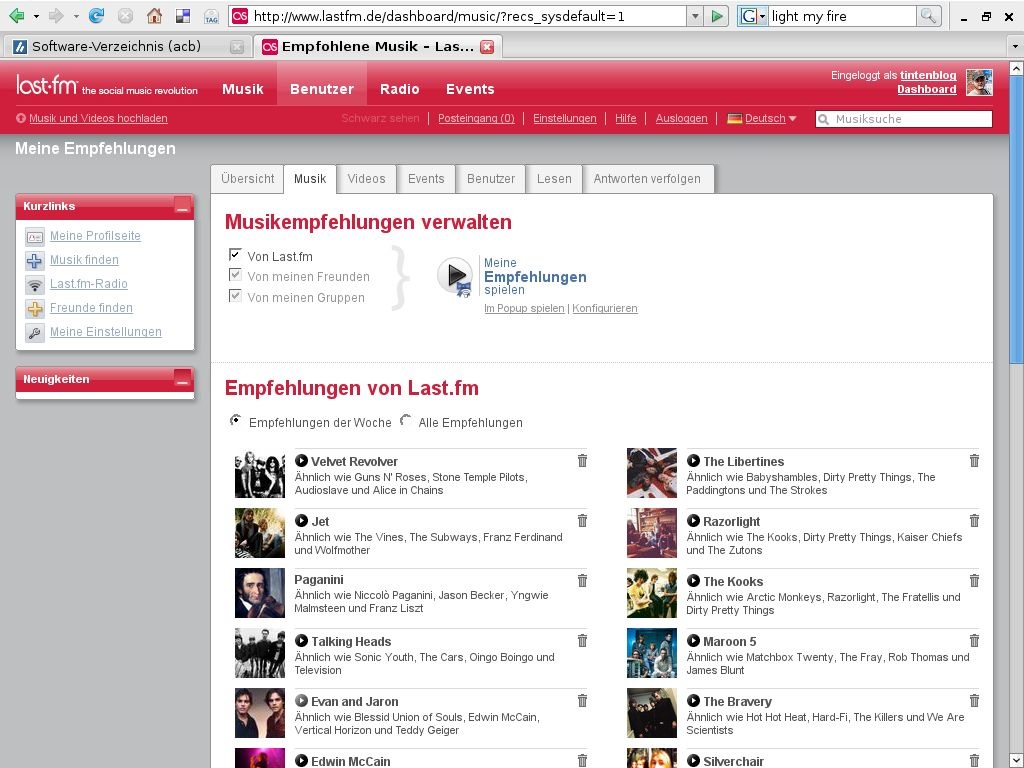Viewport: 1024px width, 768px height.
Task: Start playing Meine Empfehlungen with the big play button
Action: click(x=455, y=276)
